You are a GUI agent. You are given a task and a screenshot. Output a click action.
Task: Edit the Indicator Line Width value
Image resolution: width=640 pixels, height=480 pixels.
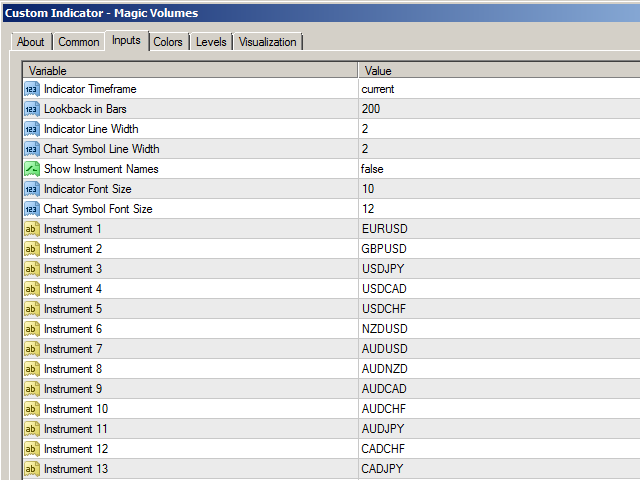(x=499, y=129)
